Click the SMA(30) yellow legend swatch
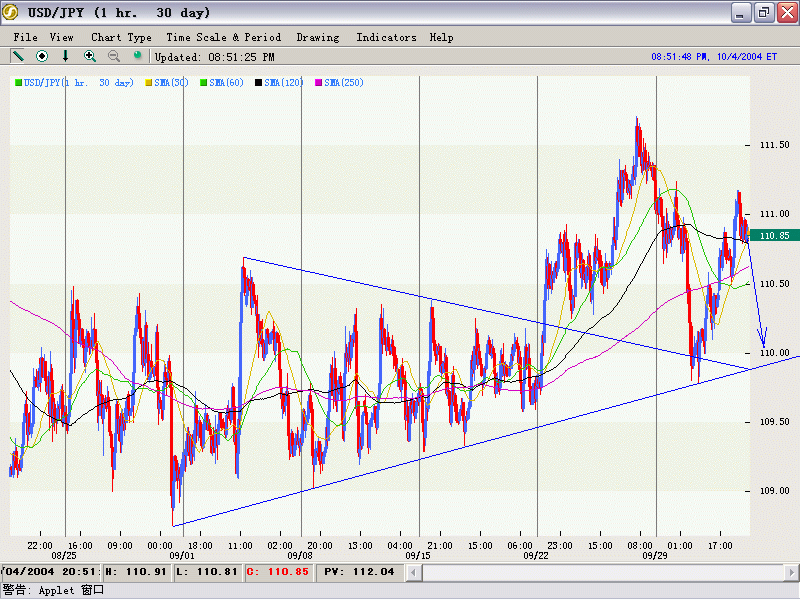The width and height of the screenshot is (800, 600). pos(150,82)
